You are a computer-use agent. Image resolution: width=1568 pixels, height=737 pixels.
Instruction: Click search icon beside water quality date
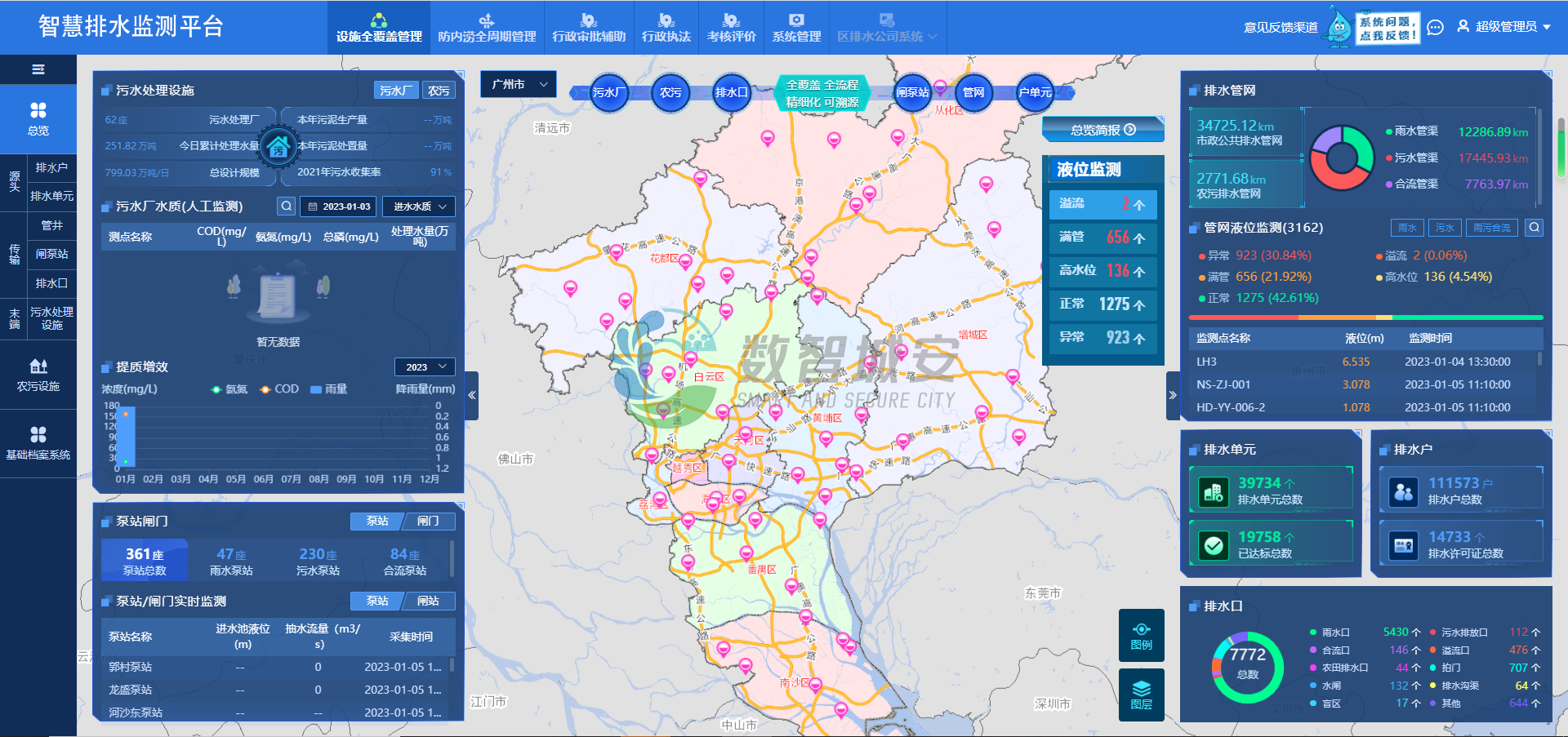pos(286,206)
